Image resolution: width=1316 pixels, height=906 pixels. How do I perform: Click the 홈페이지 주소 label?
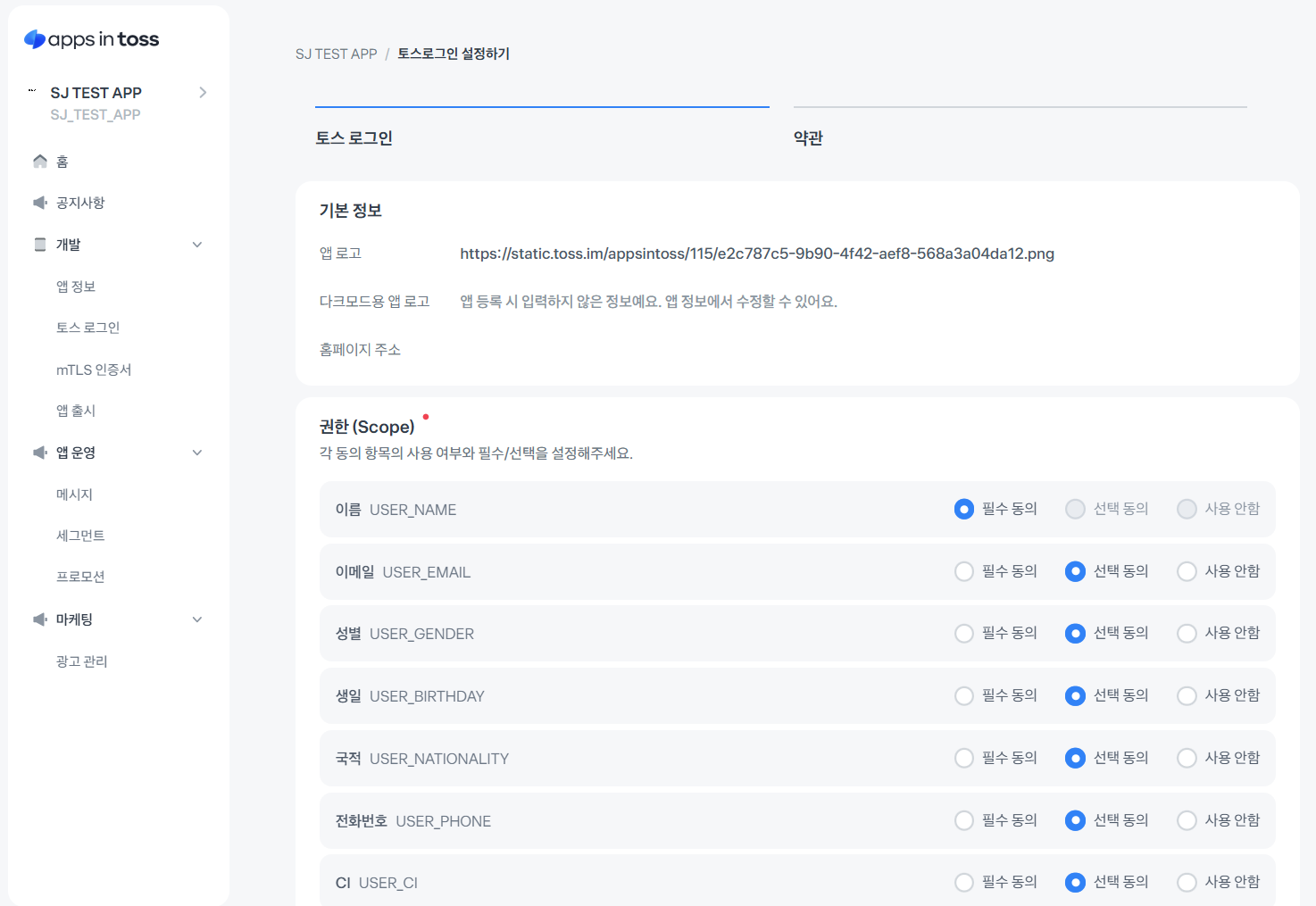[x=360, y=350]
